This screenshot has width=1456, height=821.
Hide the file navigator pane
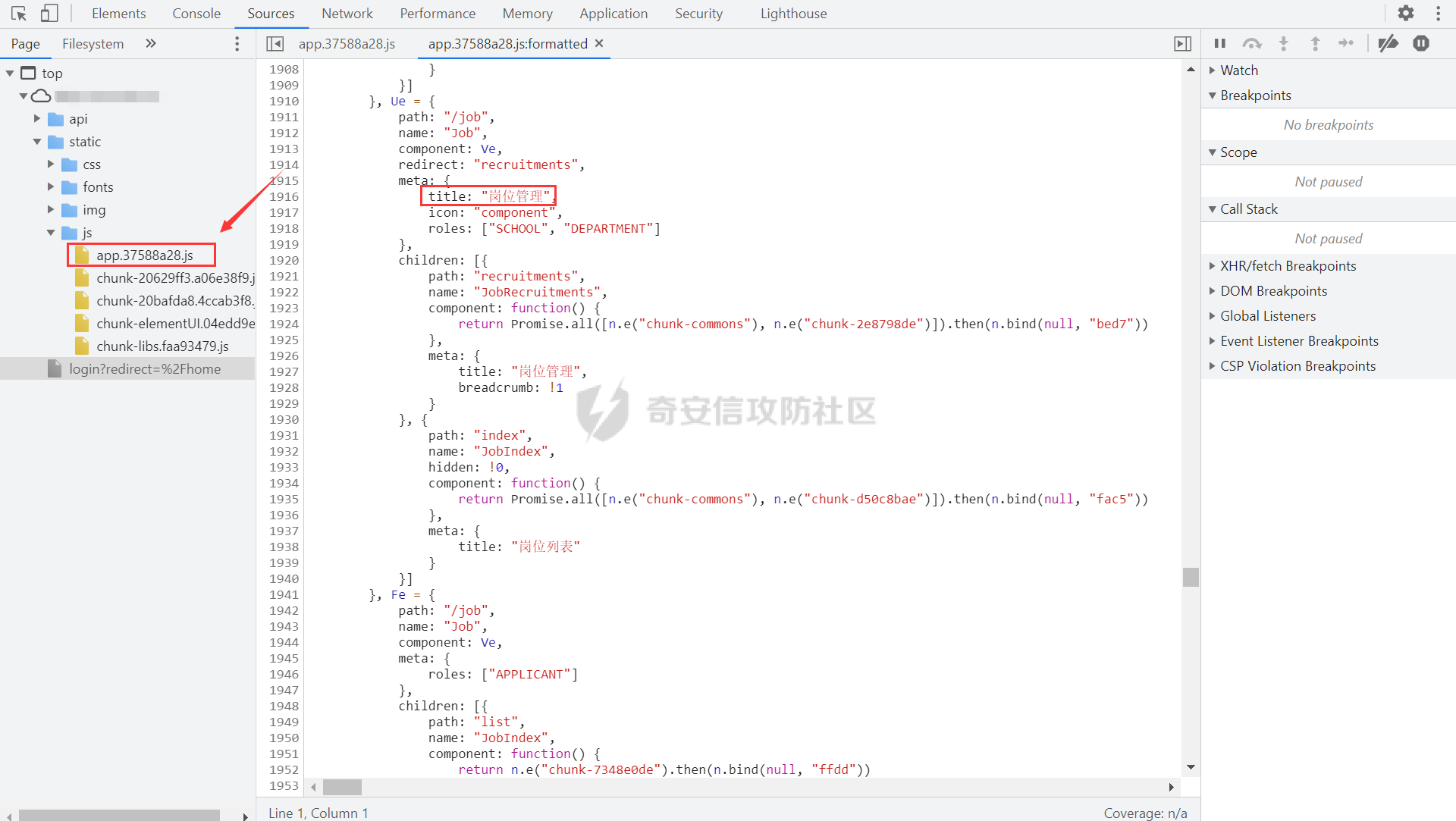click(x=275, y=44)
